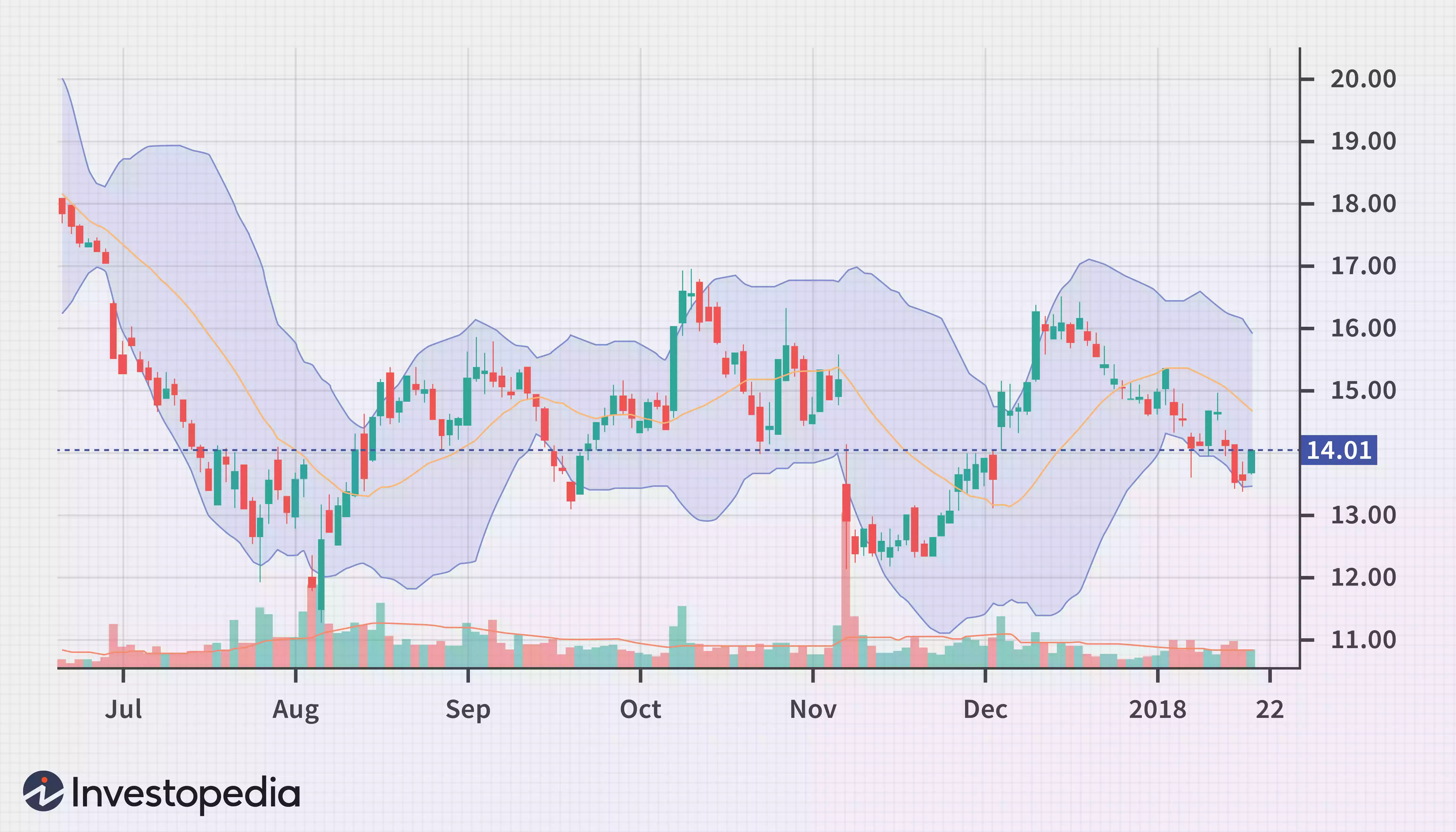This screenshot has width=1456, height=832.
Task: Click the Aug date axis label
Action: pos(295,710)
